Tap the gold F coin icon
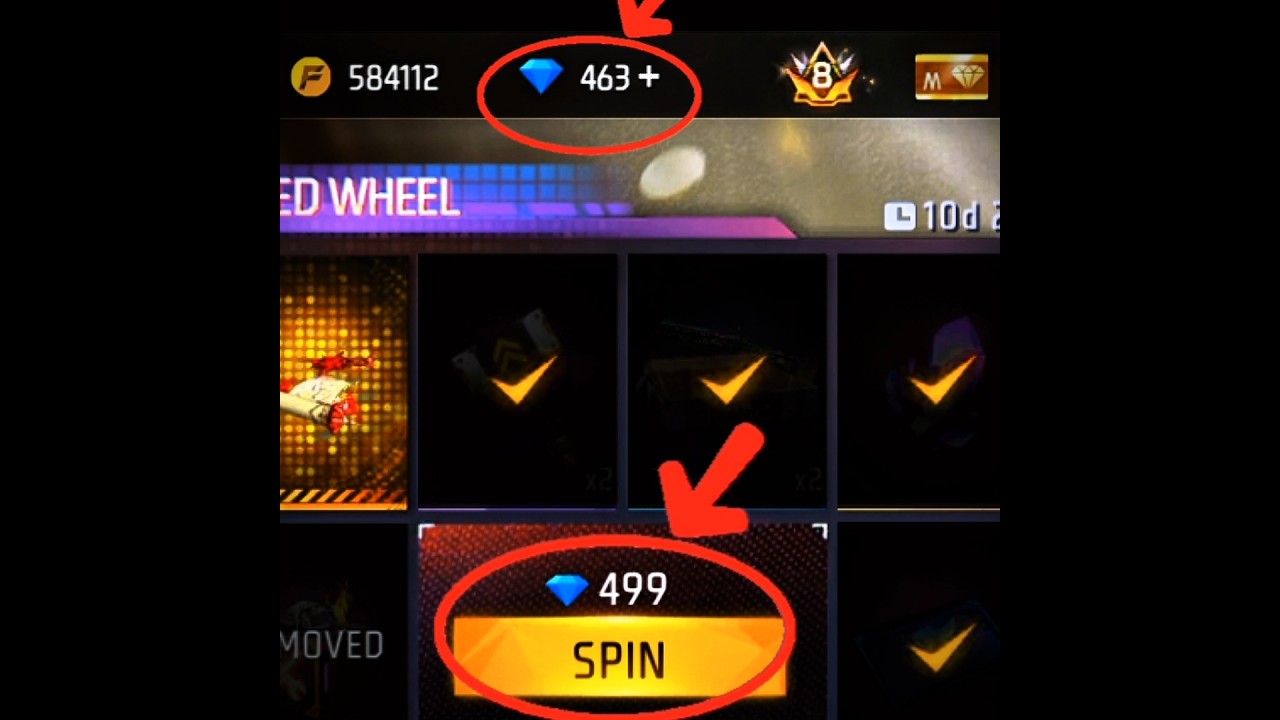The image size is (1280, 720). point(311,77)
